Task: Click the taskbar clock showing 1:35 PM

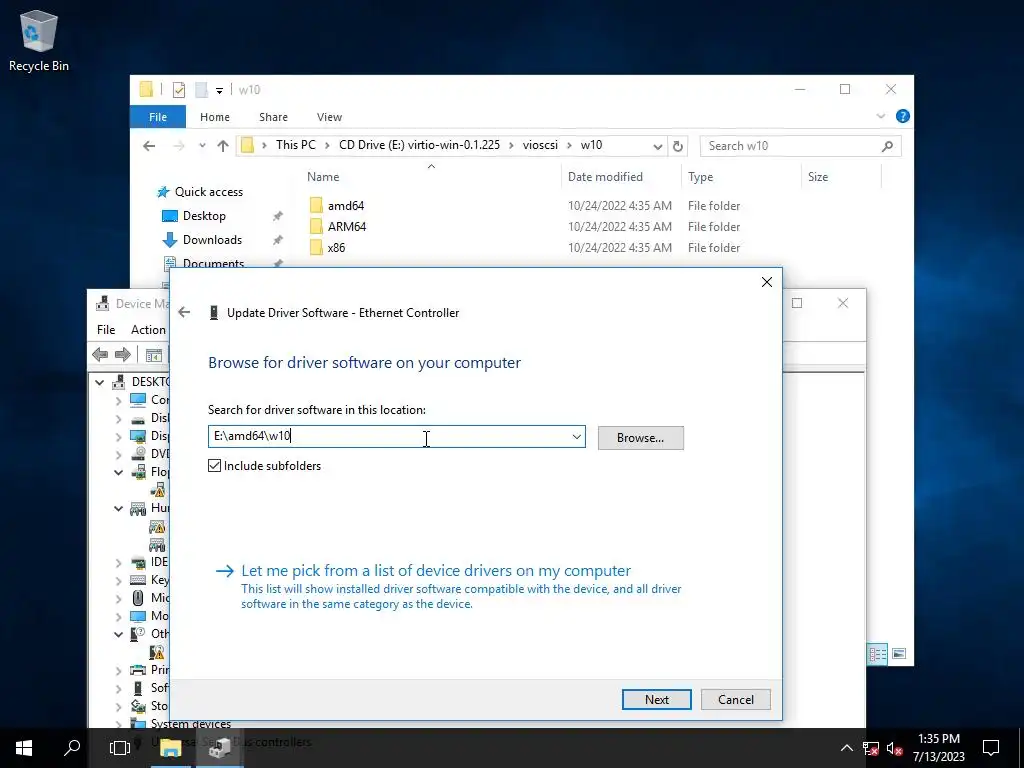Action: coord(938,748)
